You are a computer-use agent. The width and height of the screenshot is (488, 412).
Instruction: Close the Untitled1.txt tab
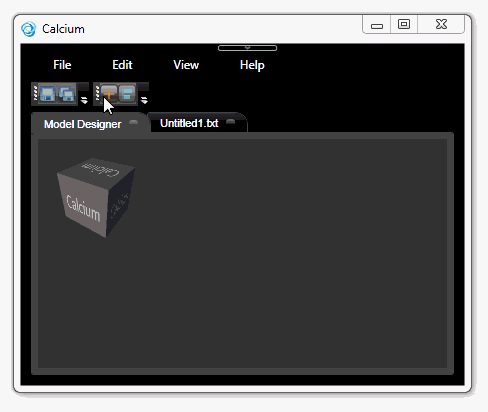(x=231, y=122)
